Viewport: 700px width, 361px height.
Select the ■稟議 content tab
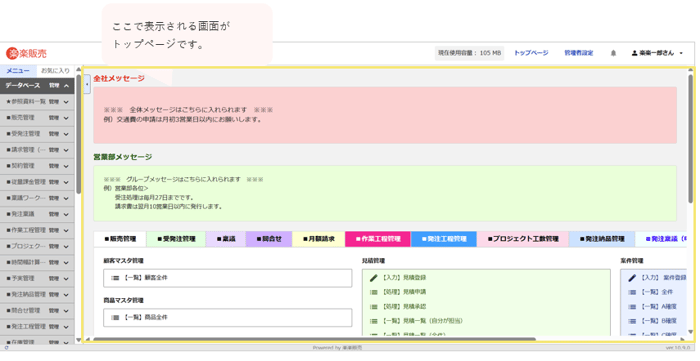pos(225,239)
